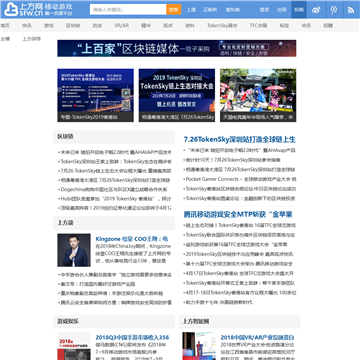Image resolution: width=360 pixels, height=360 pixels.
Task: Open the Kingzone 绘皇 COO王翔 headline
Action: tap(132, 239)
